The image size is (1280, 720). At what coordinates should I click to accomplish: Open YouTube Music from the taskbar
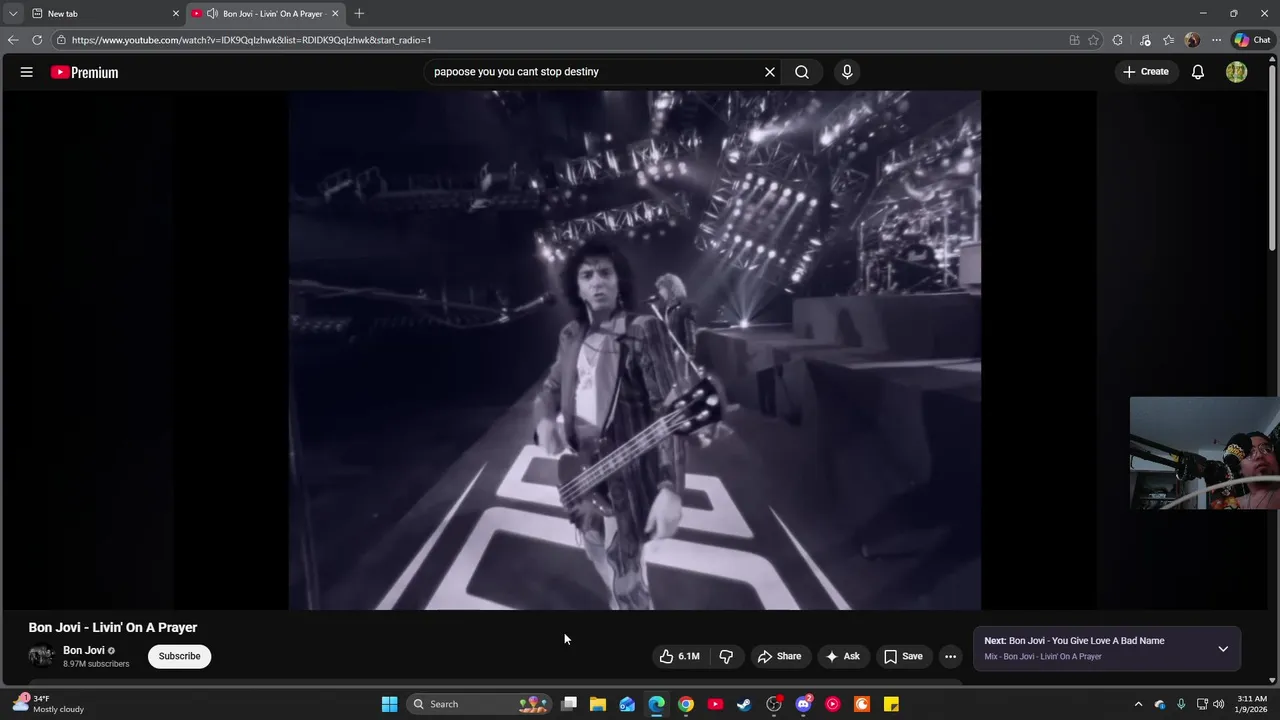click(832, 704)
